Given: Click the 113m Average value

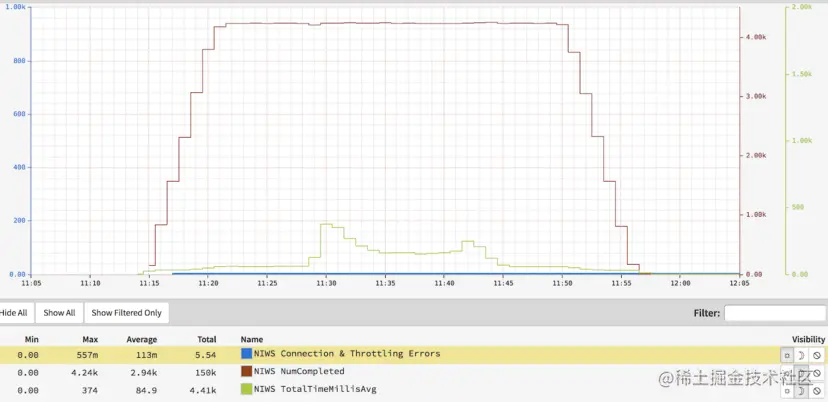Looking at the screenshot, I should pos(148,355).
